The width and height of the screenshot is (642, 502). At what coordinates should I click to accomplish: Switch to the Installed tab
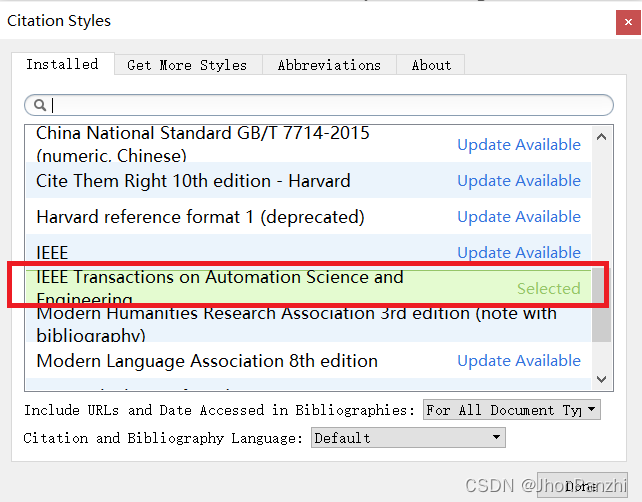63,64
